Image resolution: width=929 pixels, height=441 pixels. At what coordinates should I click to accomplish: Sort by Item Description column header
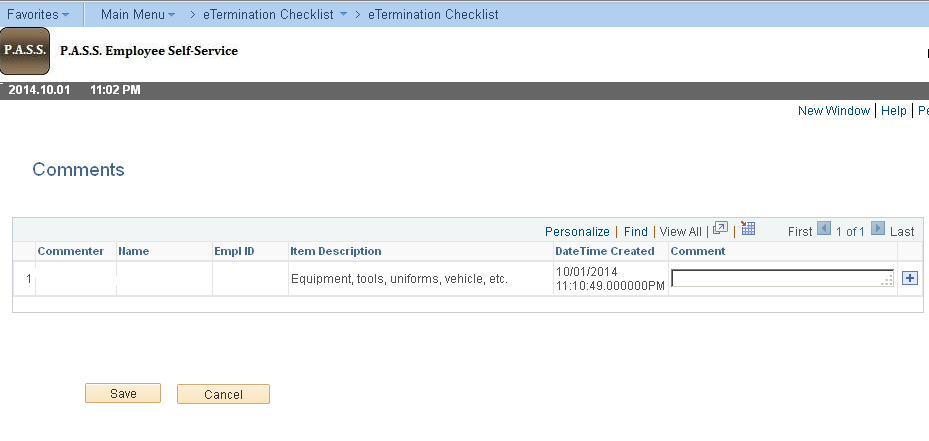pos(335,251)
